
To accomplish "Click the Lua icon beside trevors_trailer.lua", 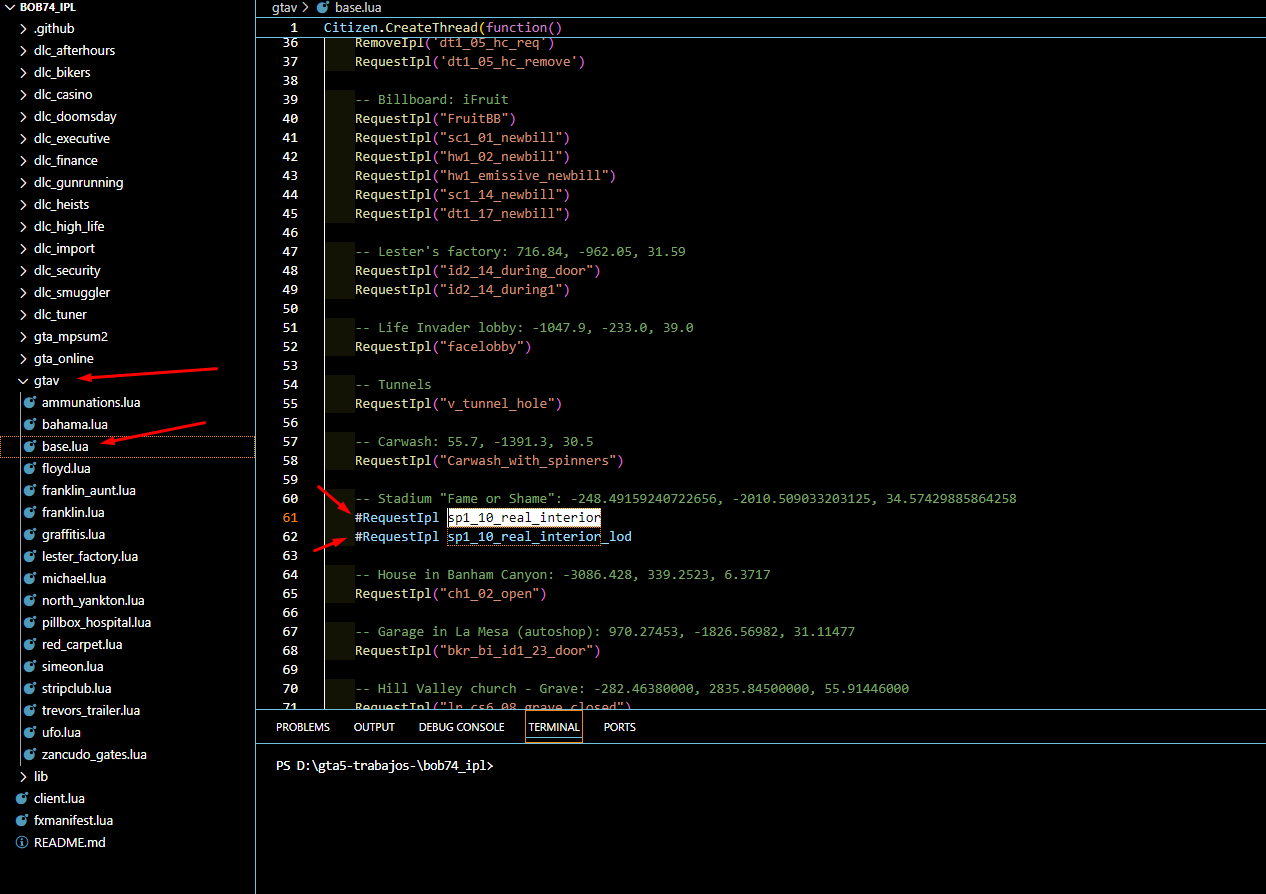I will click(x=29, y=710).
